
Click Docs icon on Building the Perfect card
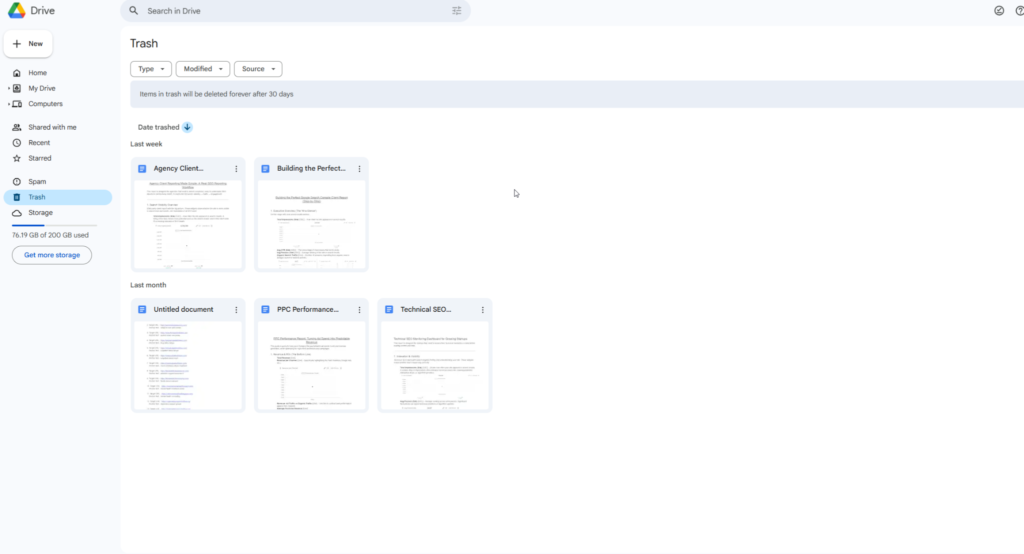pos(265,169)
